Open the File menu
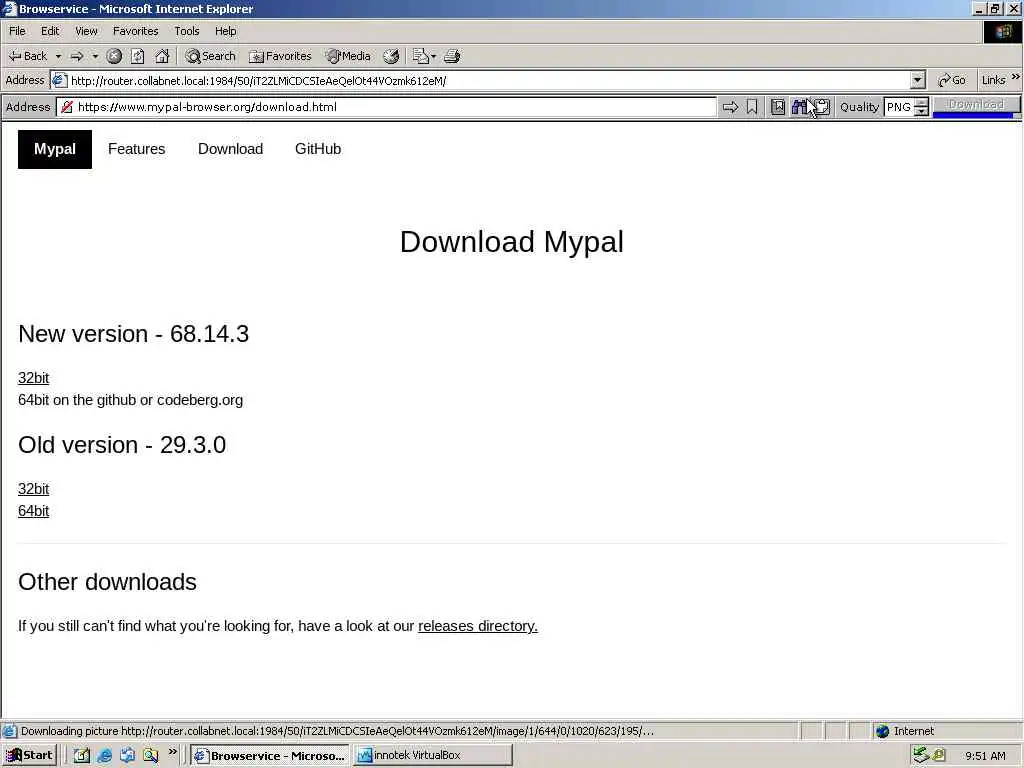This screenshot has height=768, width=1024. coord(17,31)
